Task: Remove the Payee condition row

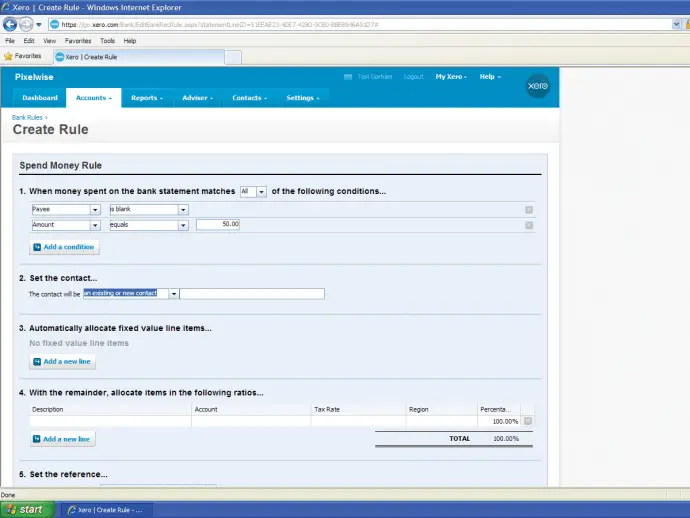Action: pos(529,210)
